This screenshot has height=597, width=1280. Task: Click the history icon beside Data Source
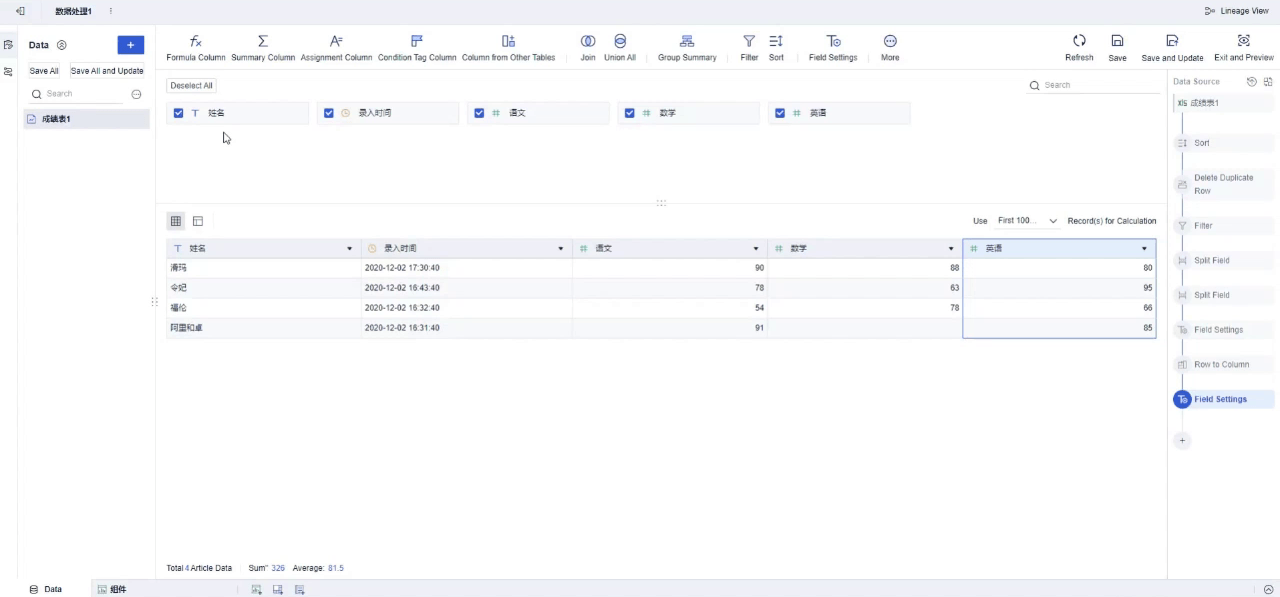coord(1252,82)
